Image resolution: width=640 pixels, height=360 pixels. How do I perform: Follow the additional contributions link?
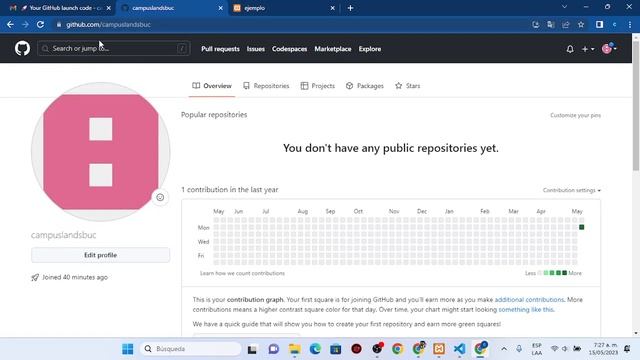point(529,300)
